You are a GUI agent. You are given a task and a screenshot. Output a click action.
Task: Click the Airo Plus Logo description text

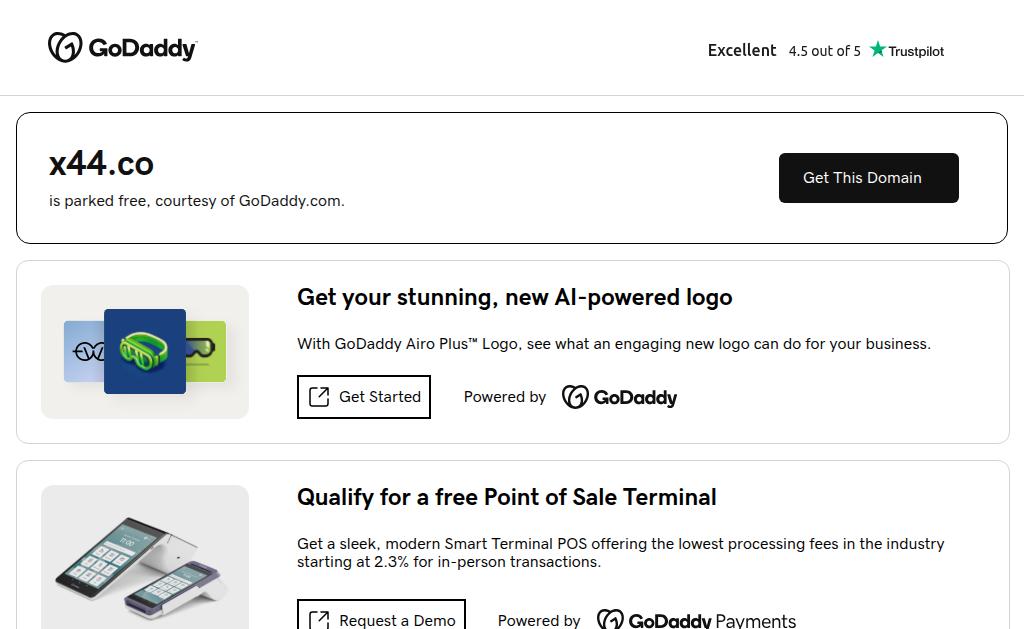[x=613, y=344]
